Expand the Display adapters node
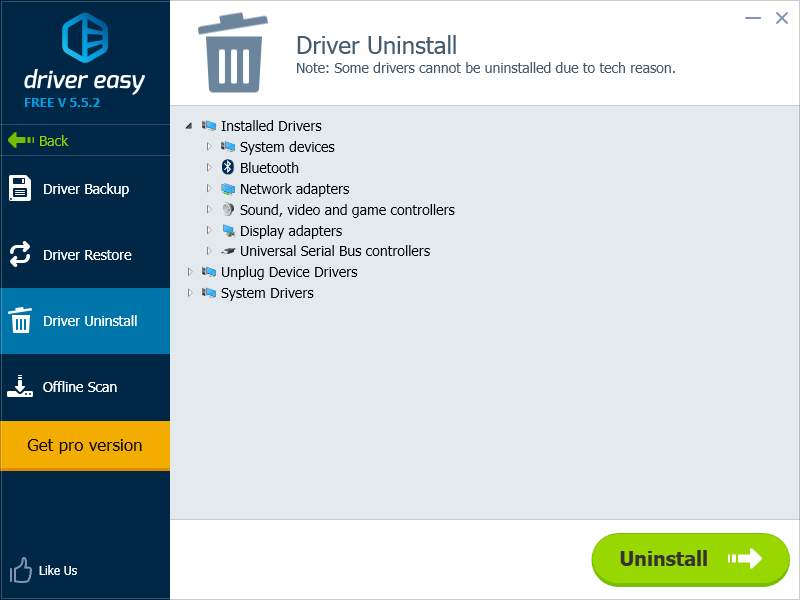 [x=209, y=230]
